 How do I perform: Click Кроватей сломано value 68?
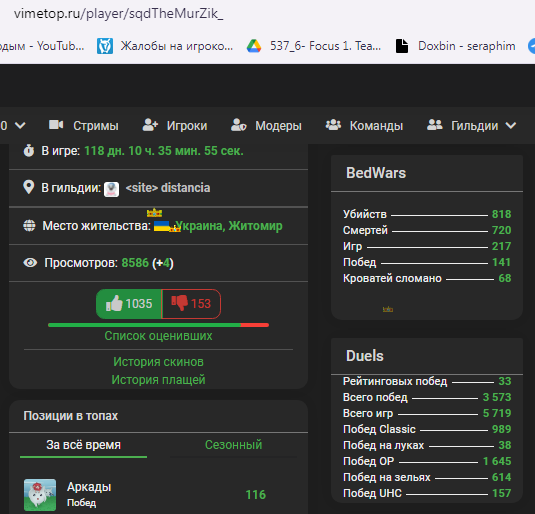point(505,278)
